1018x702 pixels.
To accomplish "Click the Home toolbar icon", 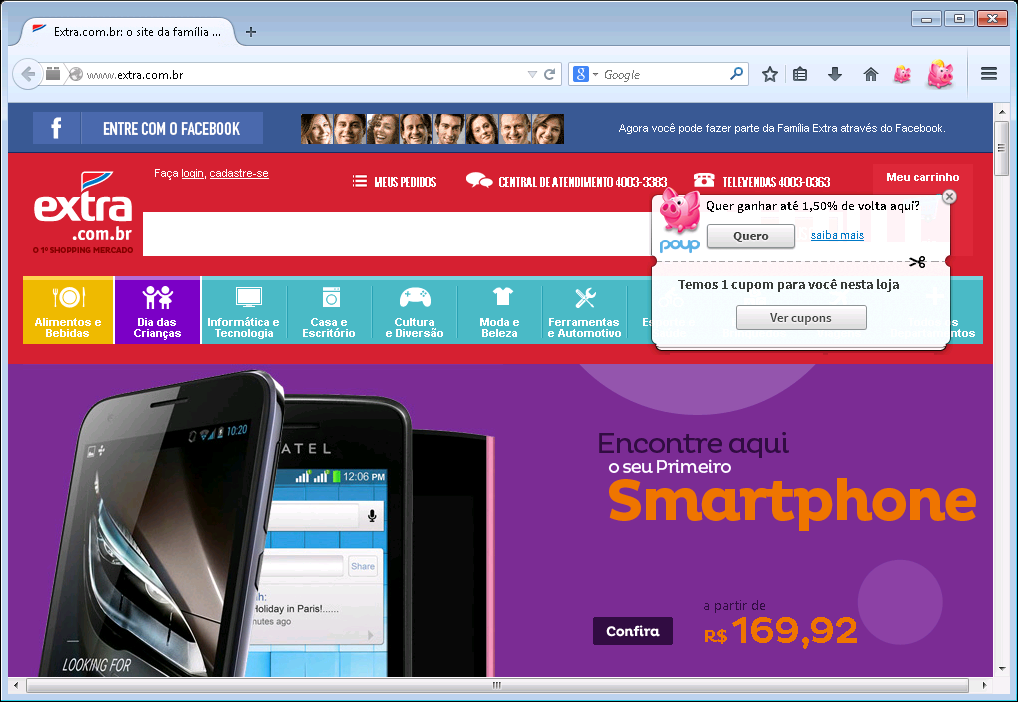I will tap(870, 74).
